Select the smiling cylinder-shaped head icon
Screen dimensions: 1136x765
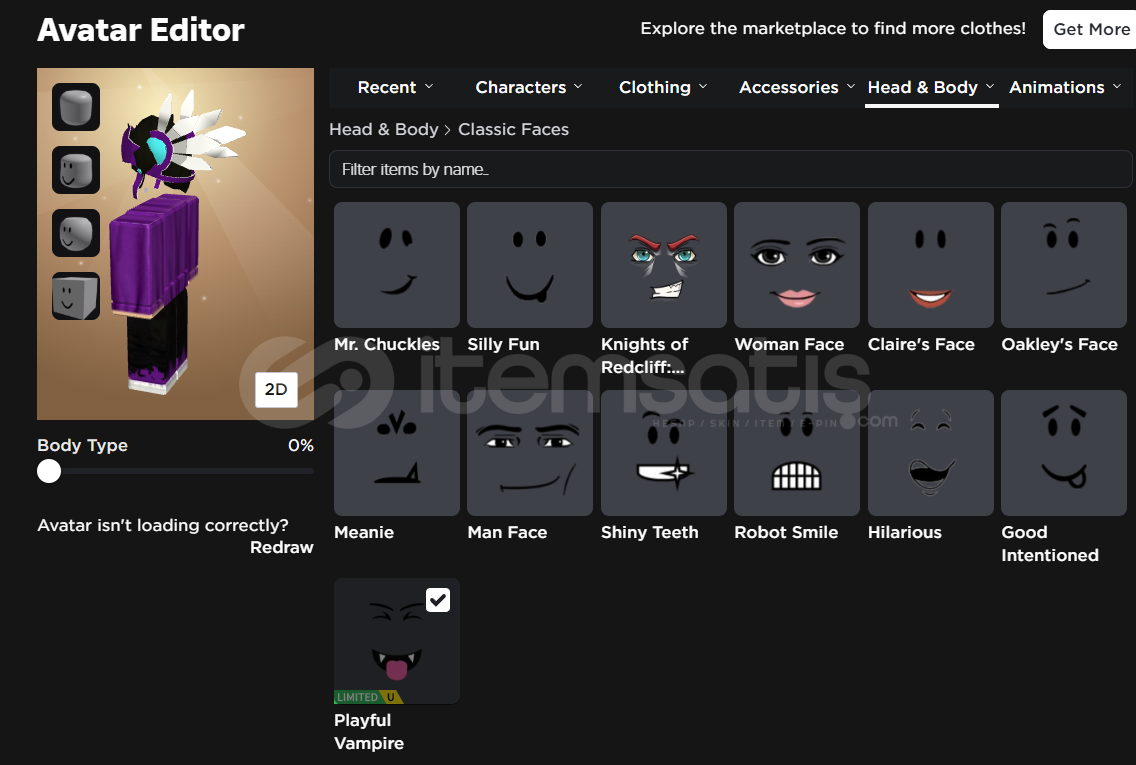point(76,170)
